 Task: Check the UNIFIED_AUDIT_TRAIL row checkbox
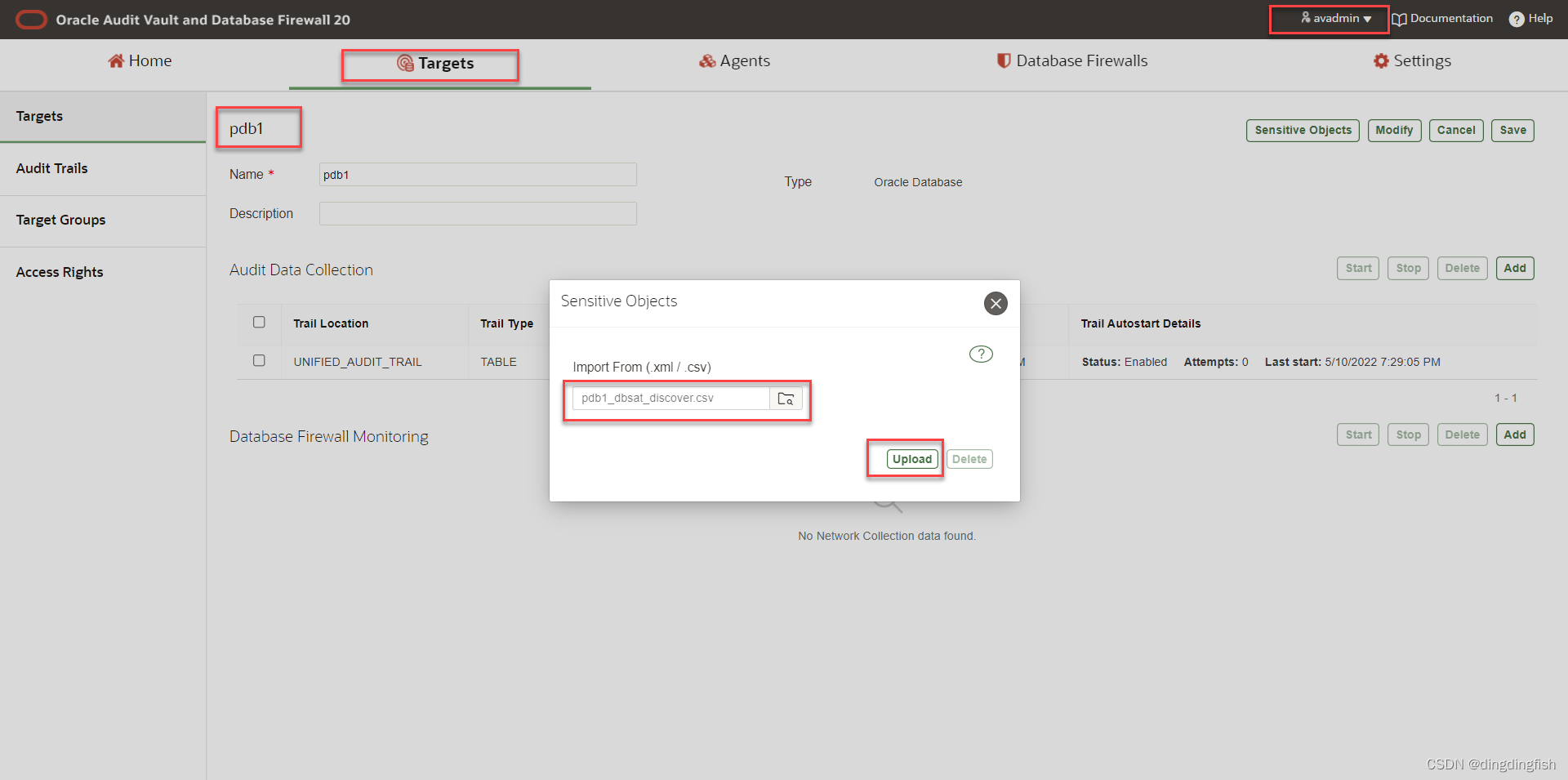tap(259, 360)
